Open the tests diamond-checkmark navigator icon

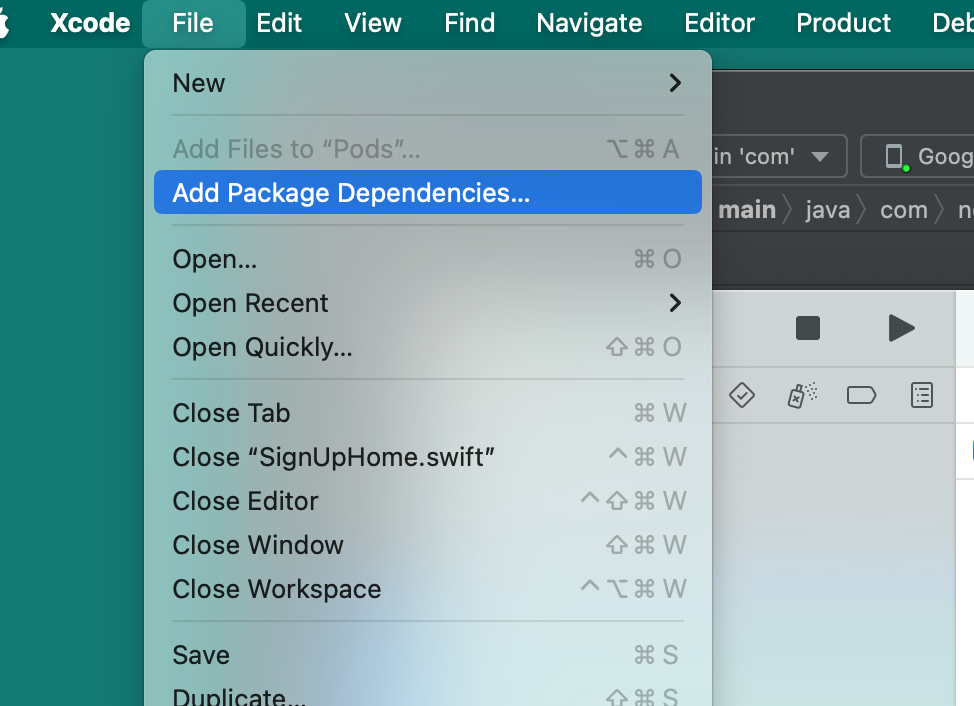pos(742,395)
